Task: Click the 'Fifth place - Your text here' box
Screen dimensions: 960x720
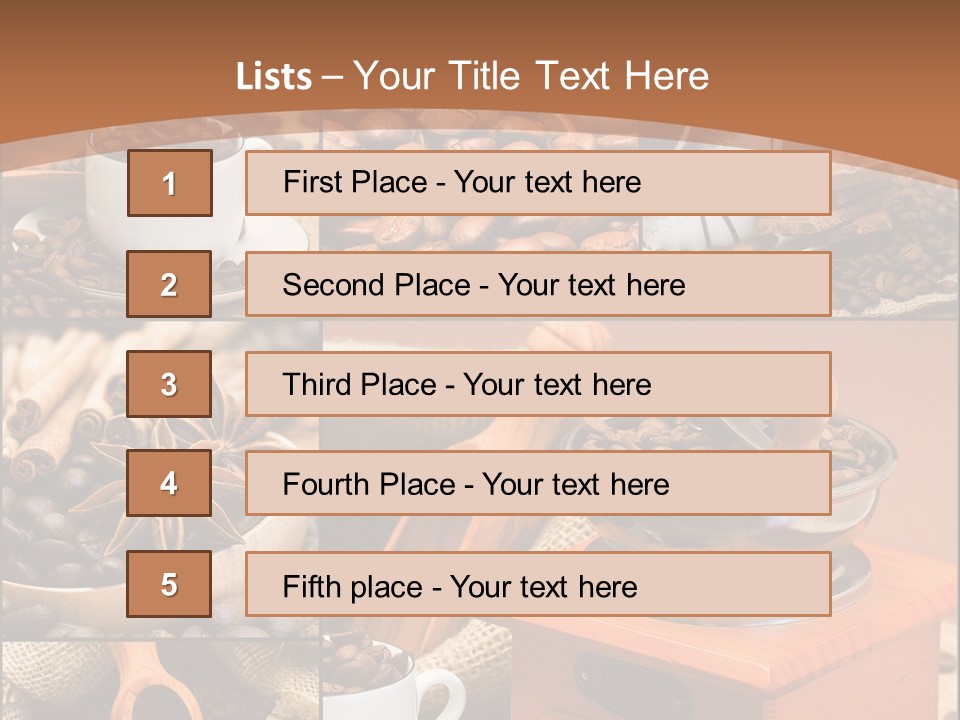Action: point(538,584)
